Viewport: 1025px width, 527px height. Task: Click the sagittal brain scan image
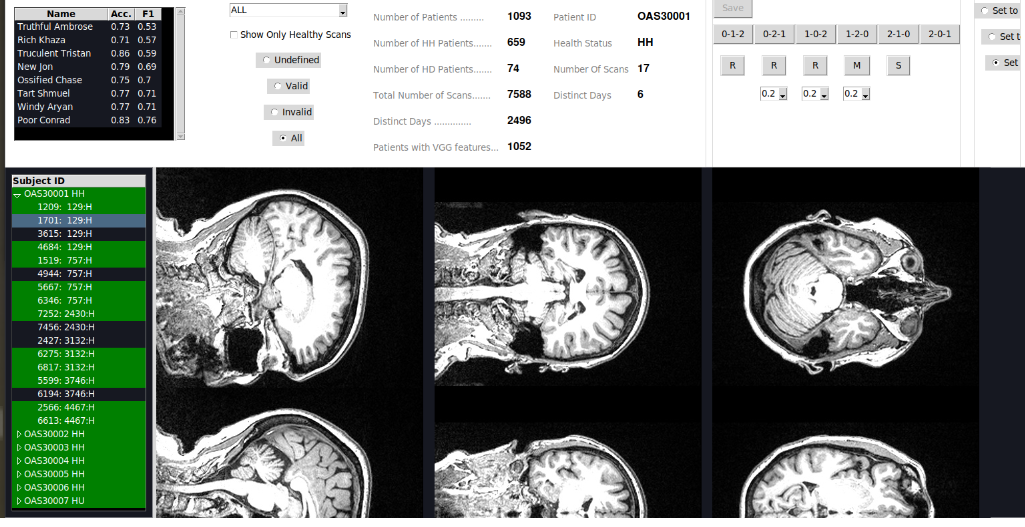289,277
